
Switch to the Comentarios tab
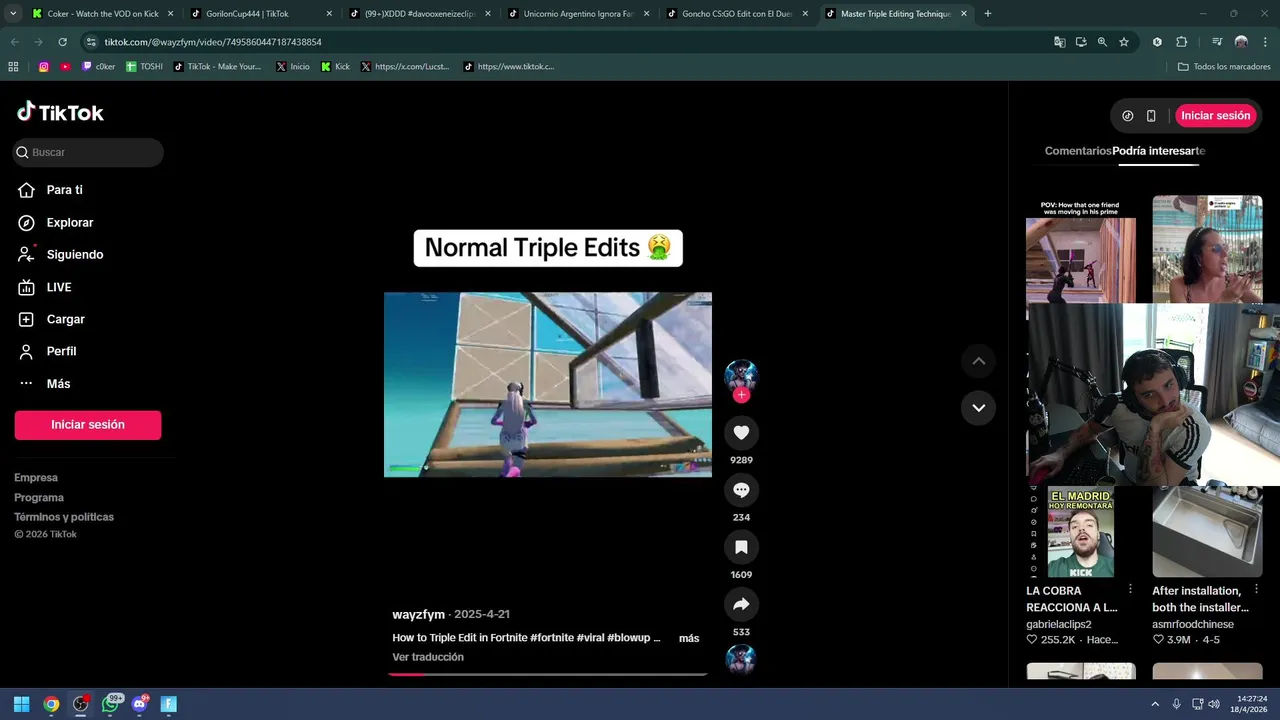[x=1078, y=151]
